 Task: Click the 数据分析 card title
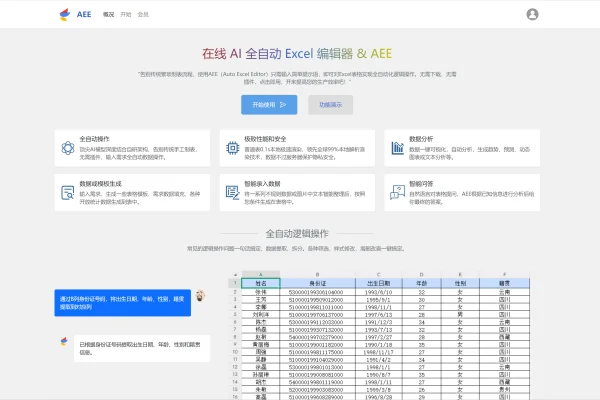(x=421, y=139)
